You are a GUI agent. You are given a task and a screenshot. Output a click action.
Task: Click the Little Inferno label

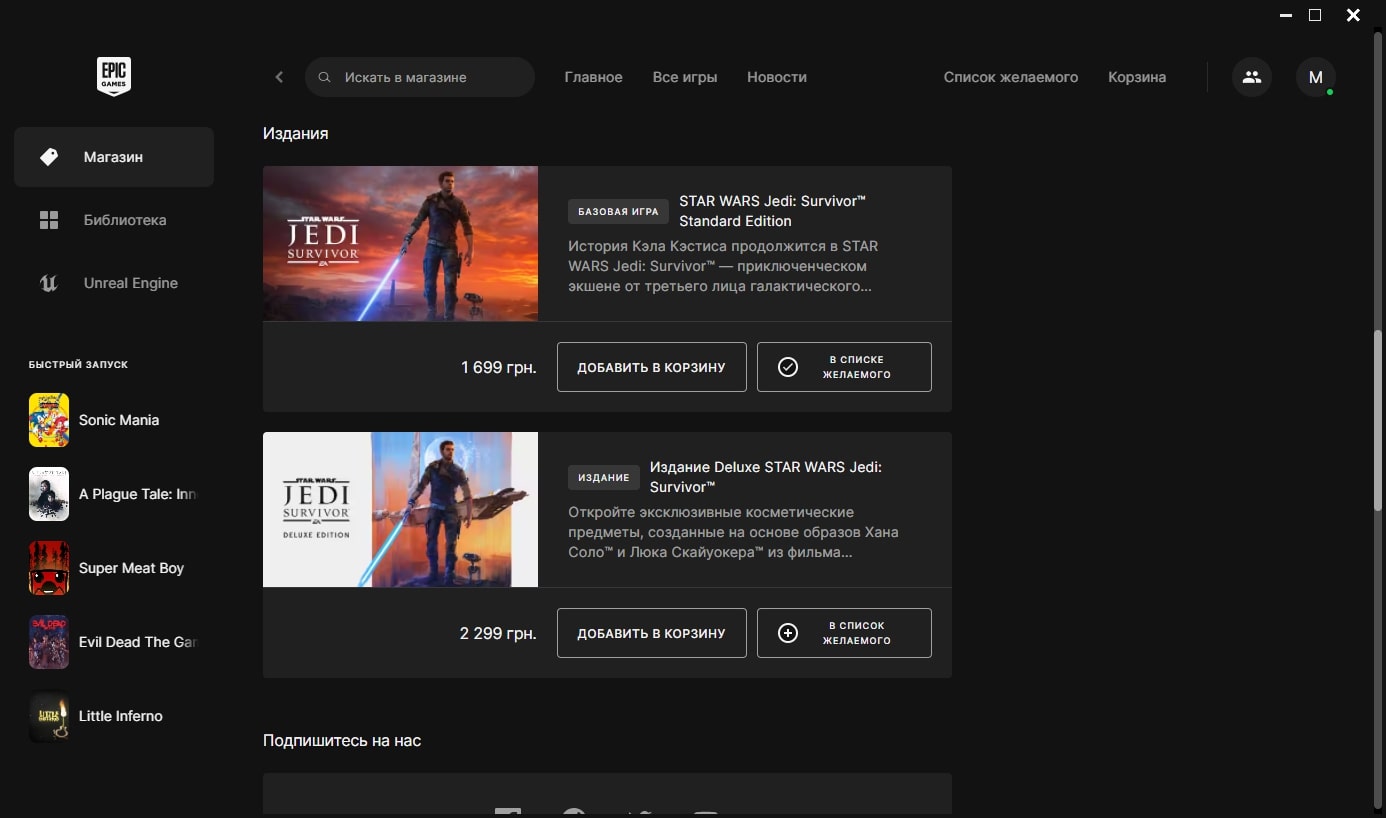point(121,716)
